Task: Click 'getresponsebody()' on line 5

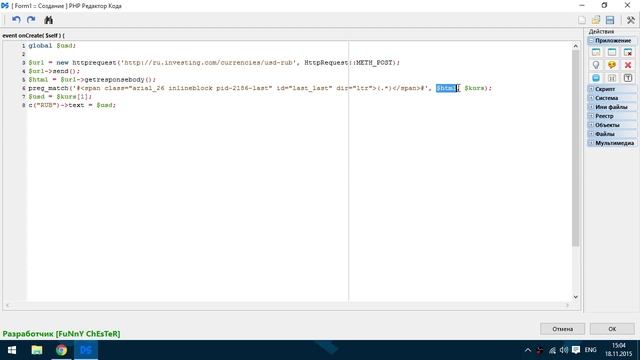Action: (x=118, y=80)
